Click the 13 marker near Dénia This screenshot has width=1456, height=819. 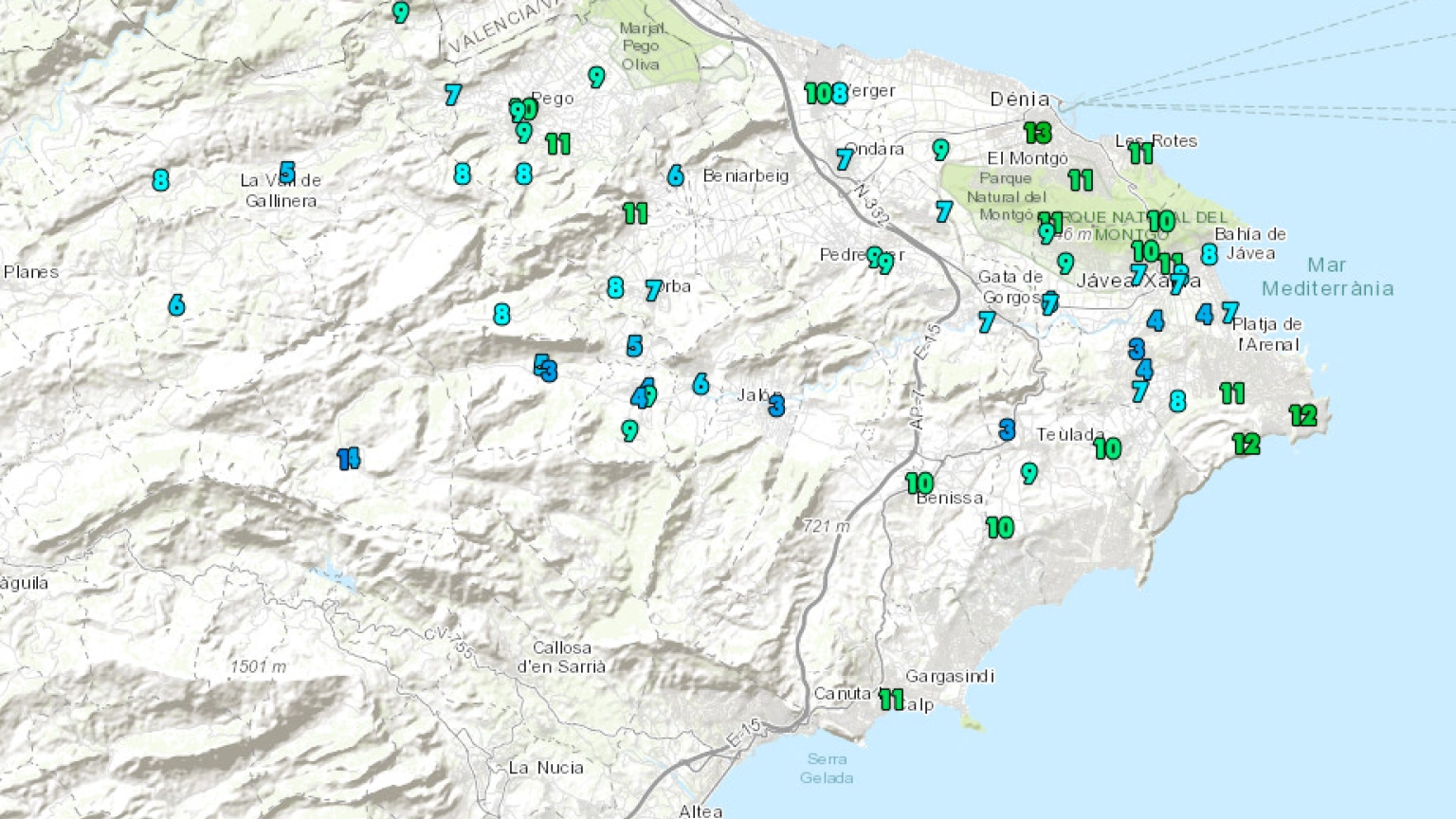pos(1037,133)
